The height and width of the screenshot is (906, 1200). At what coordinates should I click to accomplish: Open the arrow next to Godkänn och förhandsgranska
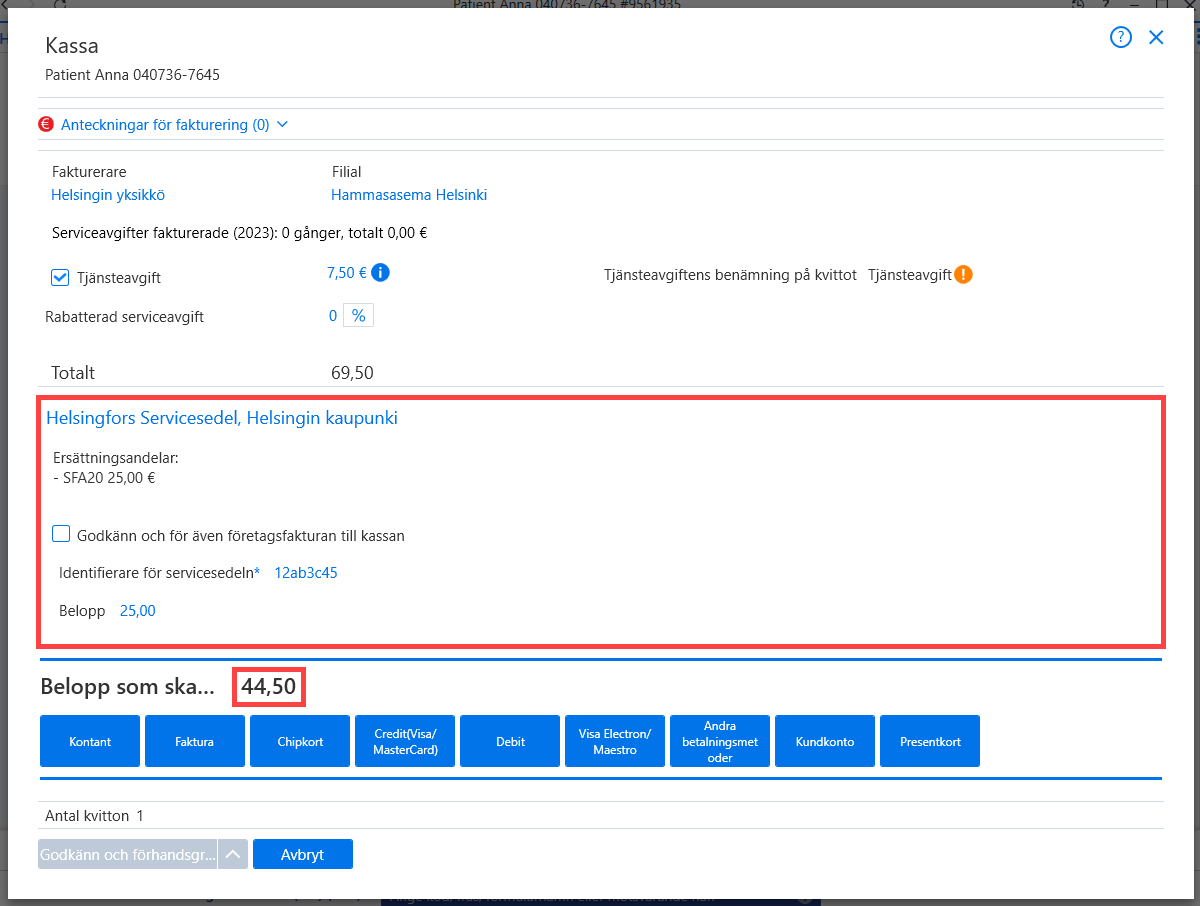click(x=233, y=854)
